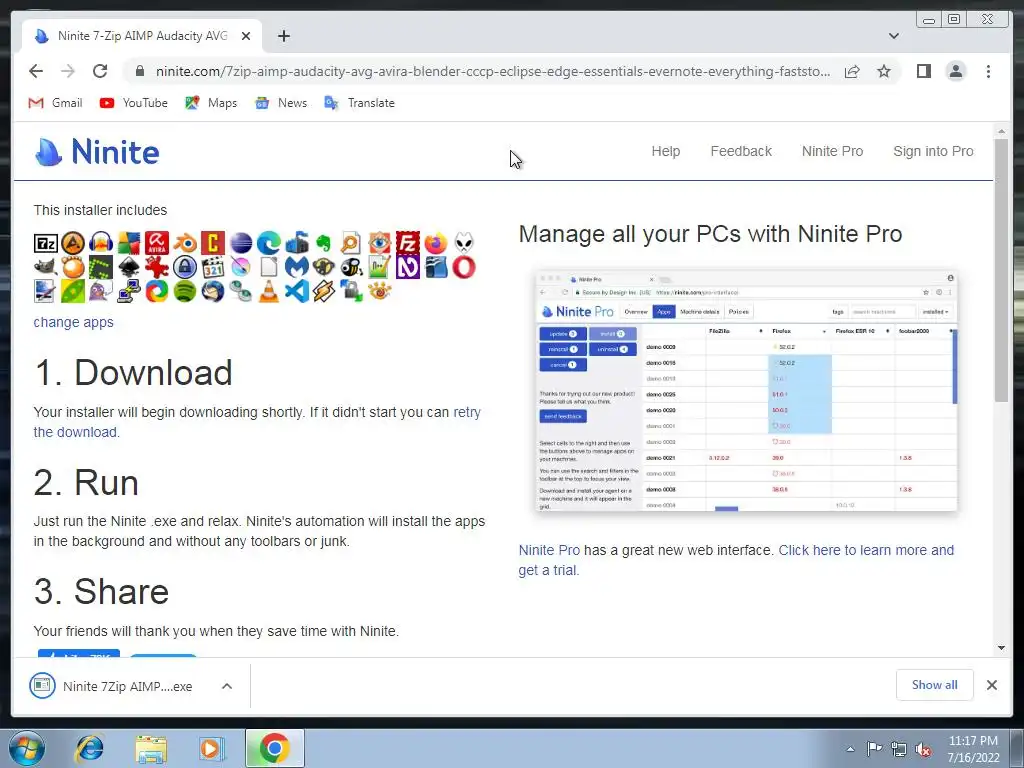
Task: Bookmark this page with the star icon
Action: pyautogui.click(x=884, y=71)
